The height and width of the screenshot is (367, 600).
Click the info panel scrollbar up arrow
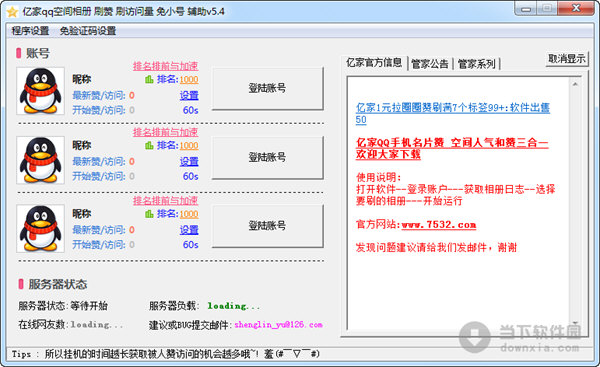coord(575,84)
